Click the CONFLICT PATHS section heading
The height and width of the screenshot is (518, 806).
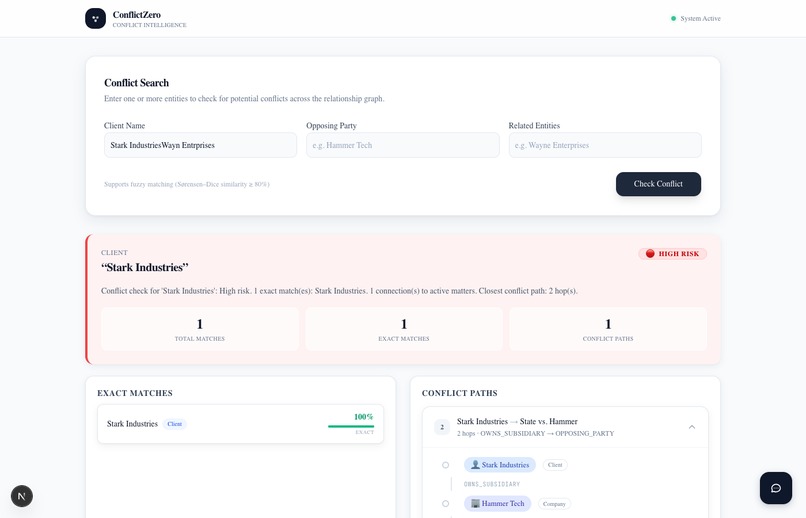point(460,393)
